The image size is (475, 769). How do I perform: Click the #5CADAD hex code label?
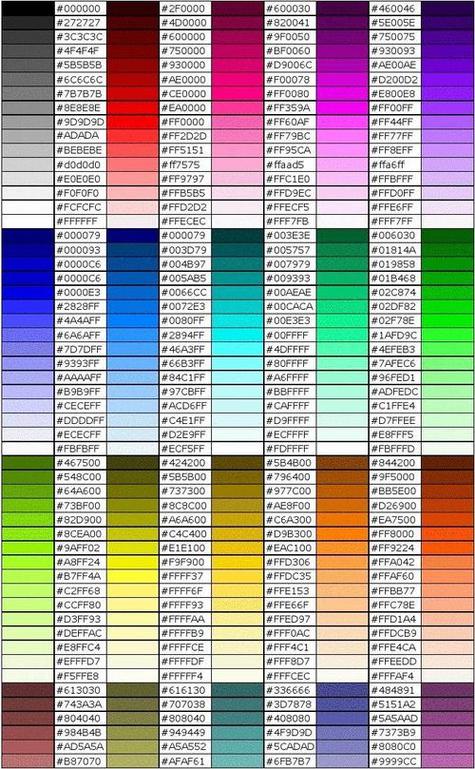tap(290, 747)
